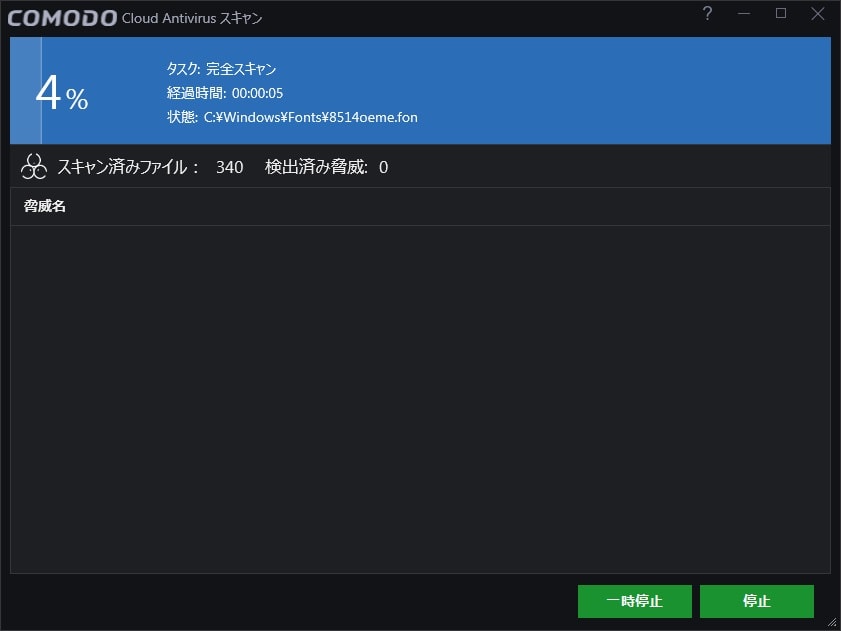Image resolution: width=841 pixels, height=631 pixels.
Task: Close the COMODO scan window
Action: (x=817, y=13)
